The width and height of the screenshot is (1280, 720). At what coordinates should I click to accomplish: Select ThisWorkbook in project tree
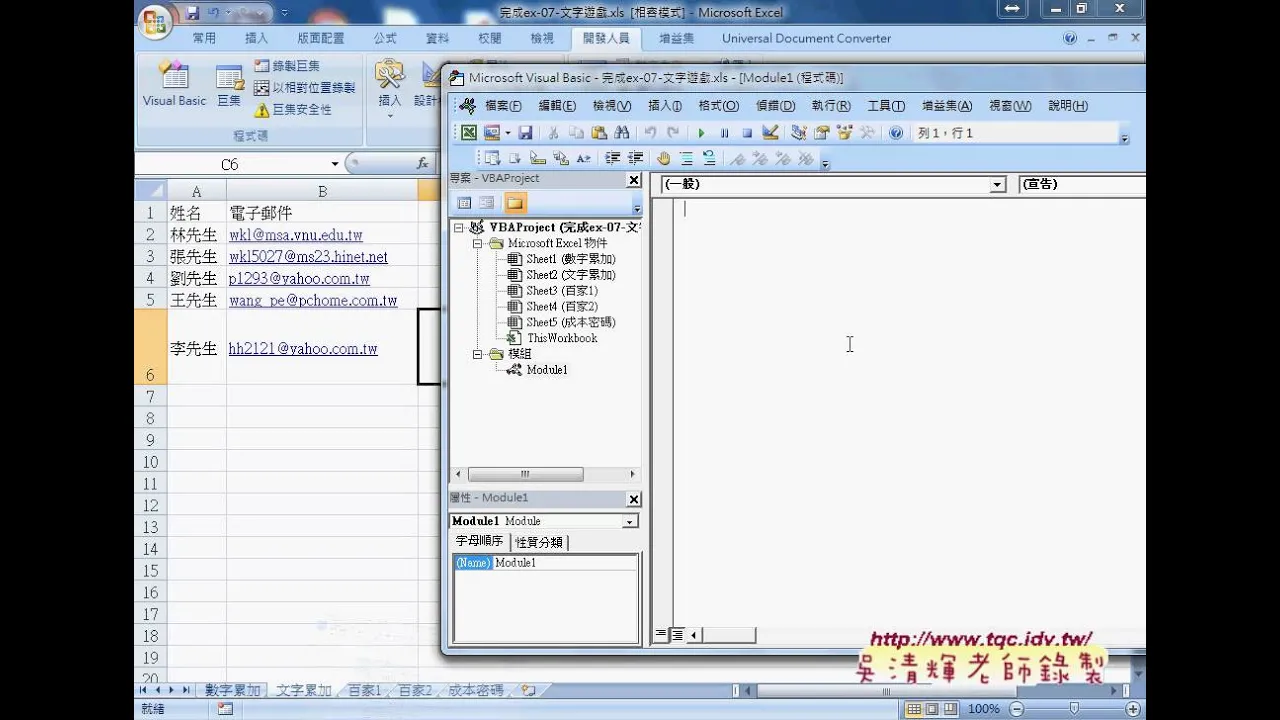pyautogui.click(x=561, y=338)
